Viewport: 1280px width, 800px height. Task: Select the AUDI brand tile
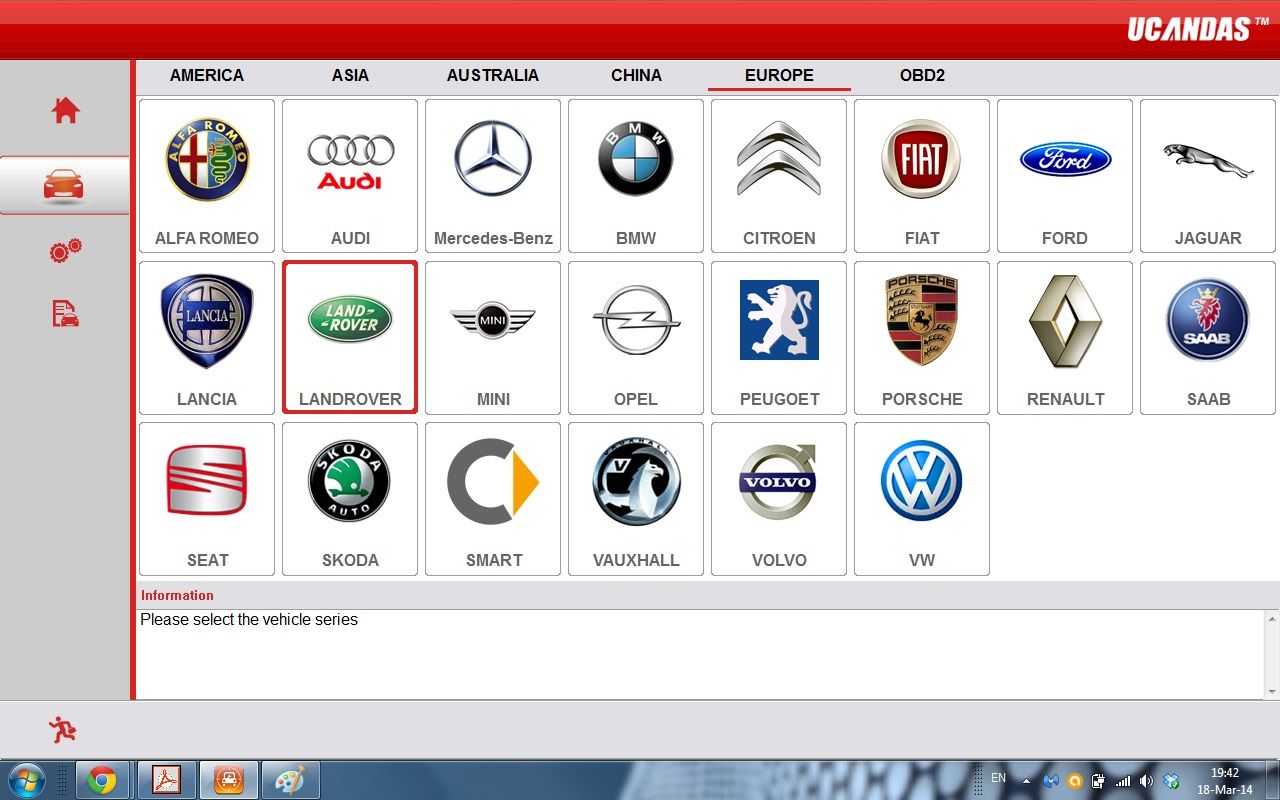tap(350, 176)
